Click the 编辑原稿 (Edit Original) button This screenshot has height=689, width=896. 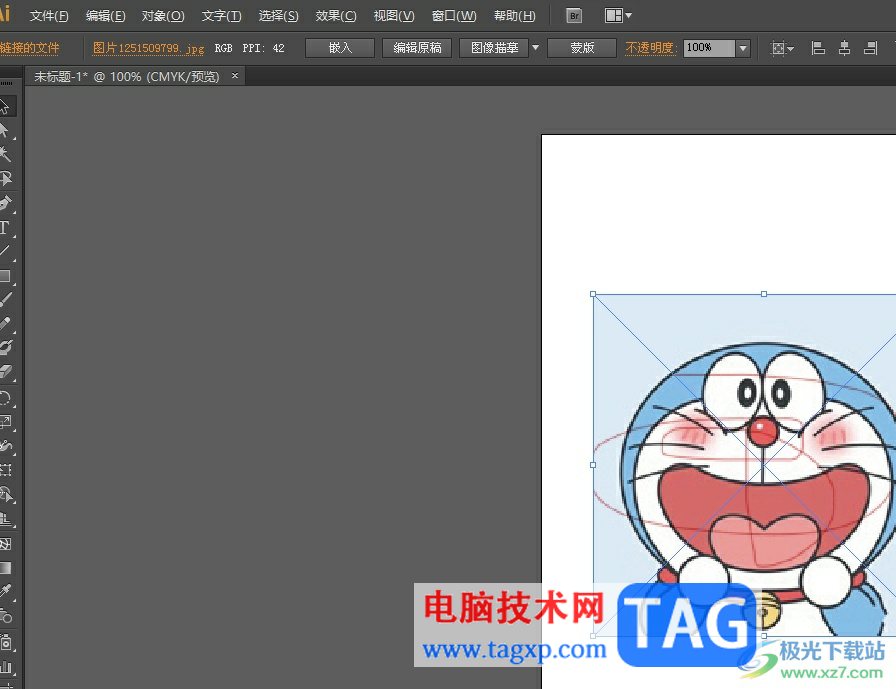(x=417, y=48)
